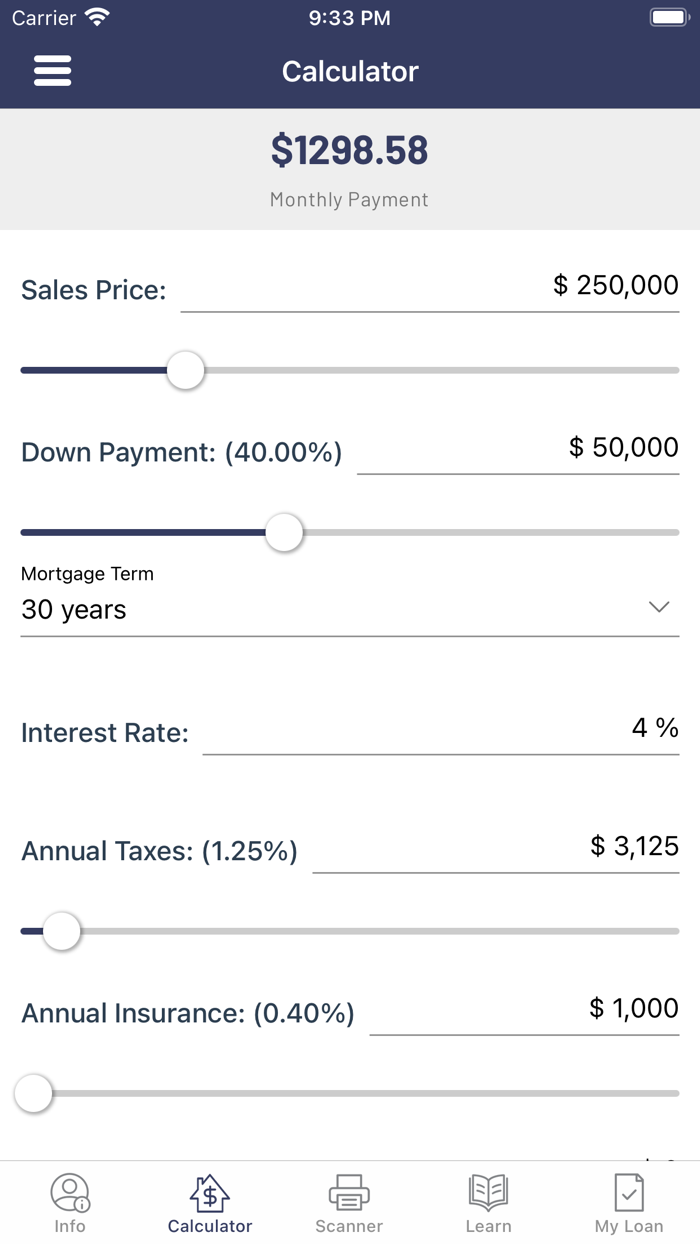Click the Calculator house icon

[209, 1191]
